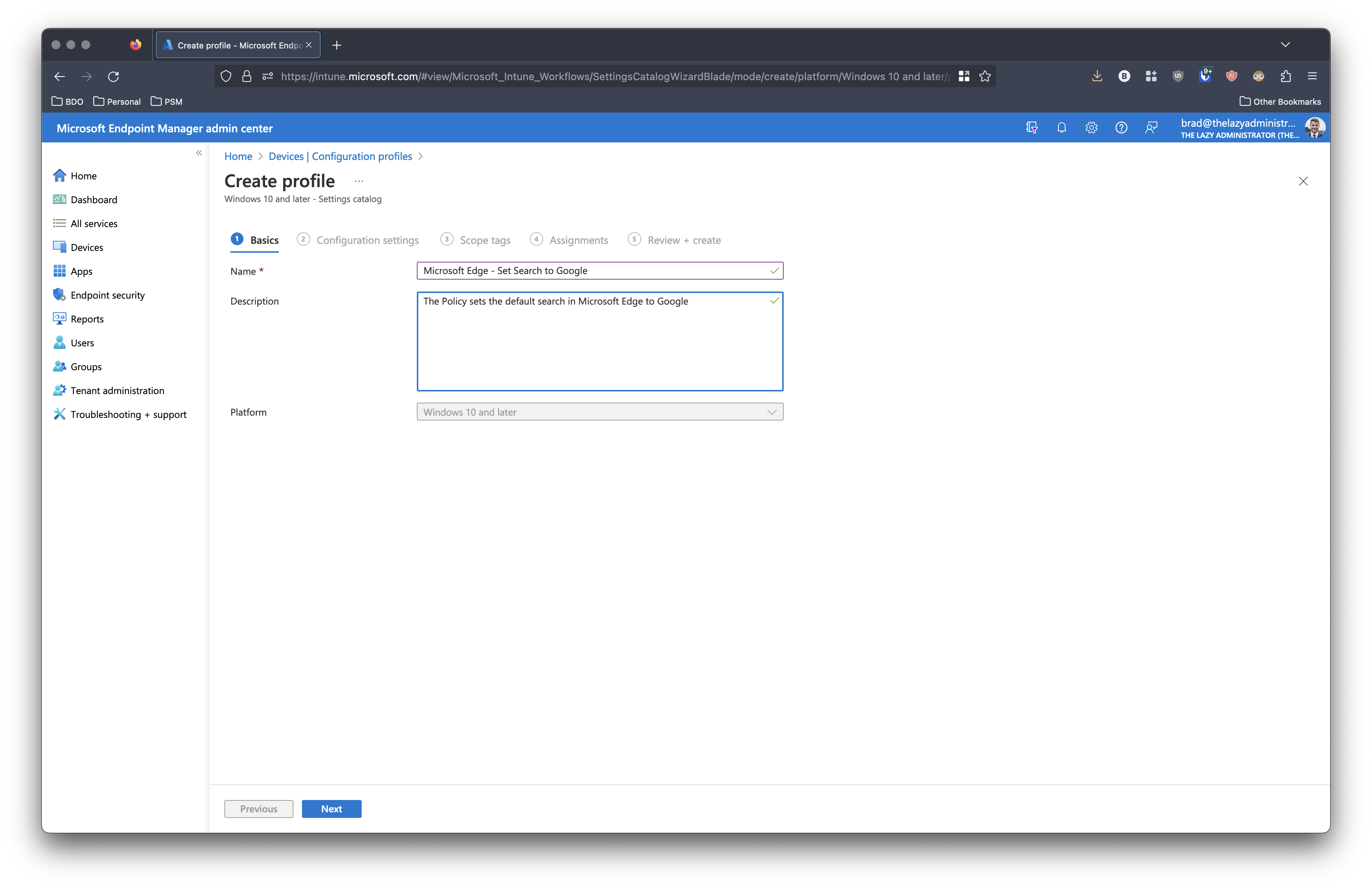Open account menu via profile picture

tap(1315, 127)
